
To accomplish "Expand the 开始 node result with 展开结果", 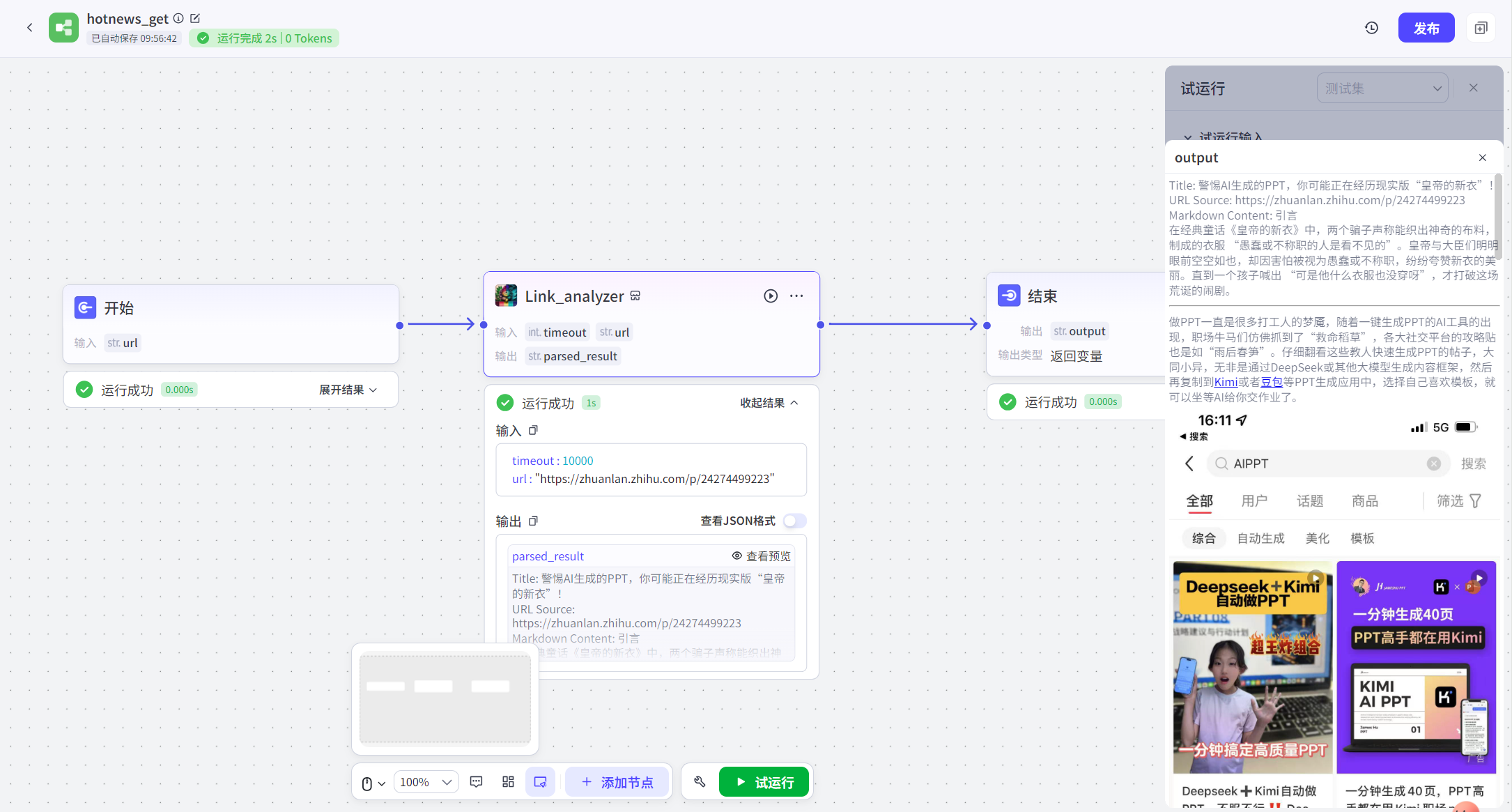I will (x=348, y=390).
